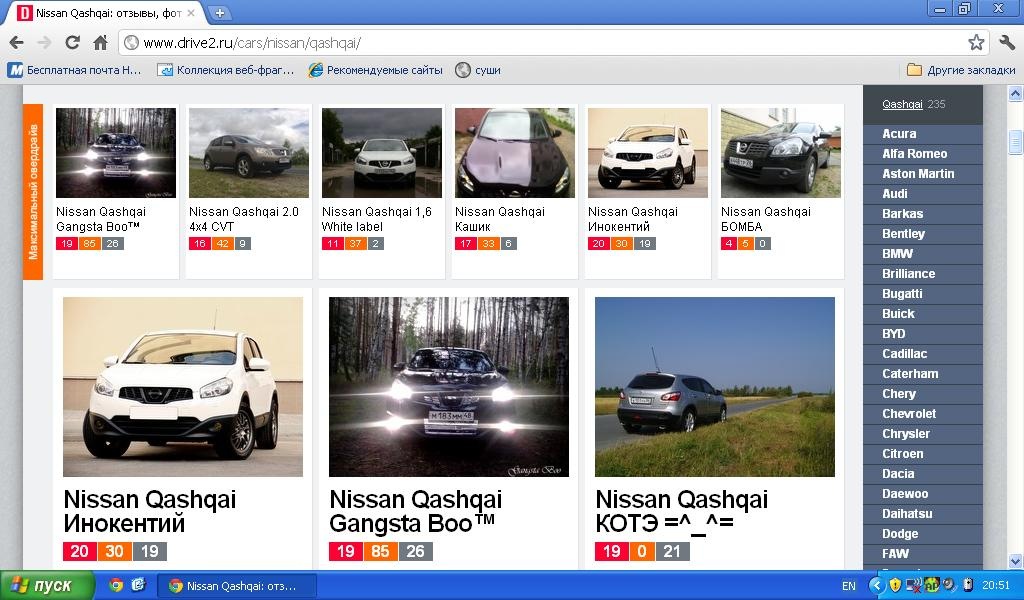Select Barkas in the brand list
The width and height of the screenshot is (1024, 600).
[923, 213]
